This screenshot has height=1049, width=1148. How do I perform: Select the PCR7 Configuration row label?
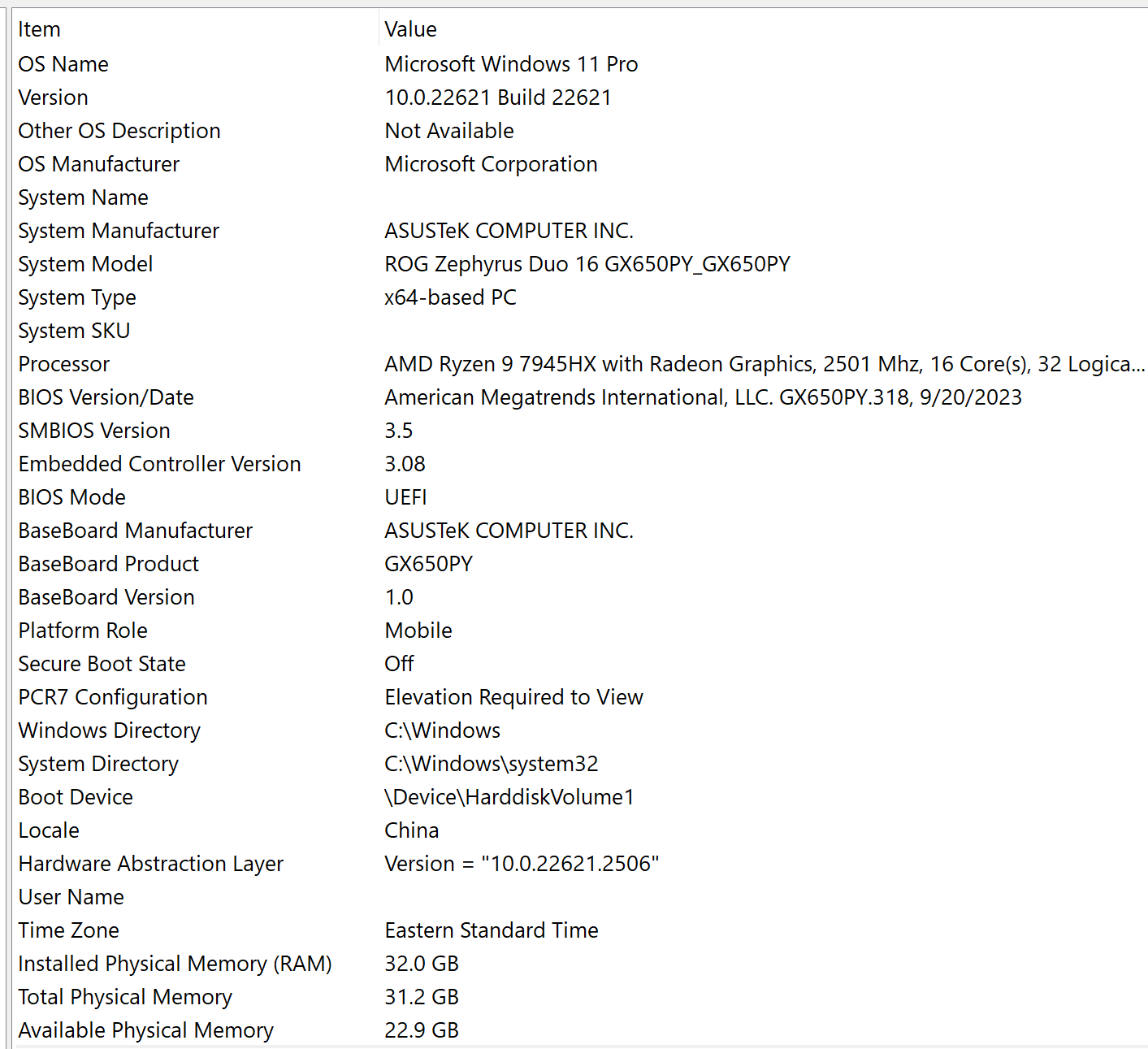[x=113, y=697]
